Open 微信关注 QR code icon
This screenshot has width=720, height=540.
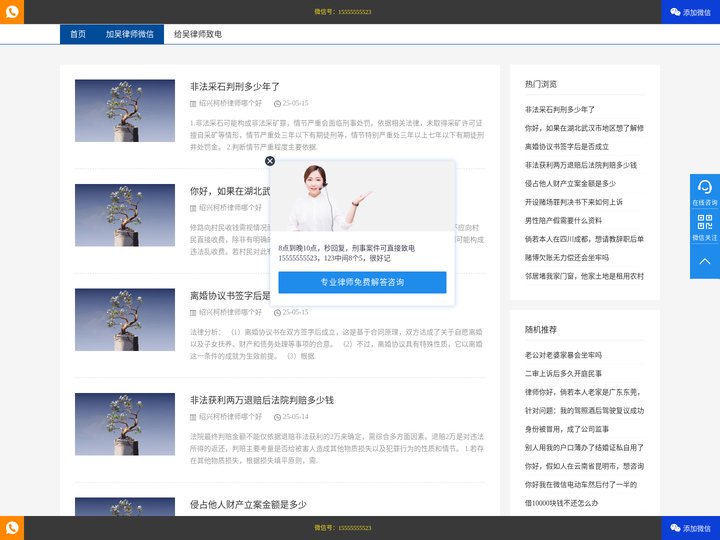click(704, 226)
